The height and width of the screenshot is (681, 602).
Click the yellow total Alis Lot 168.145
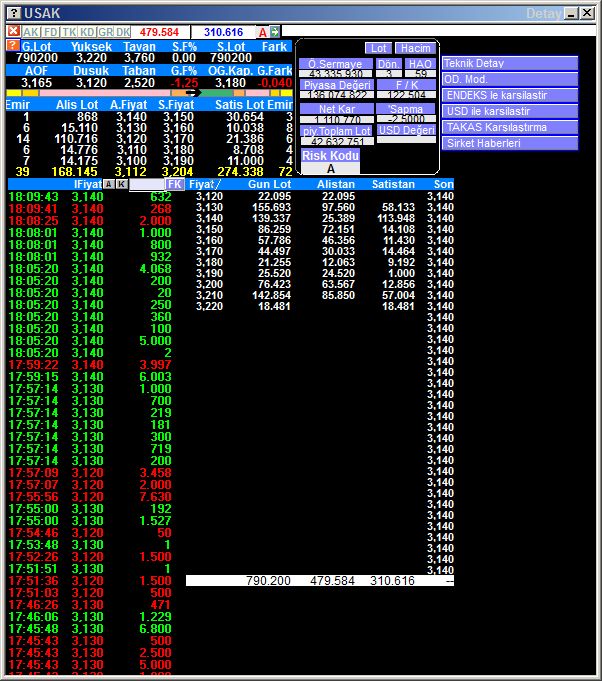click(75, 172)
